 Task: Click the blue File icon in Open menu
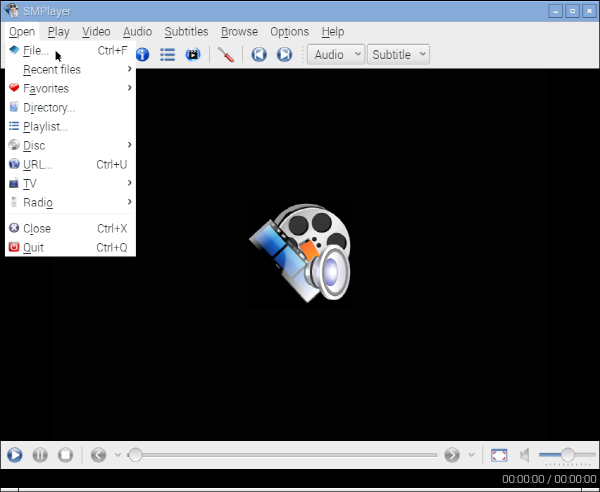tap(14, 50)
